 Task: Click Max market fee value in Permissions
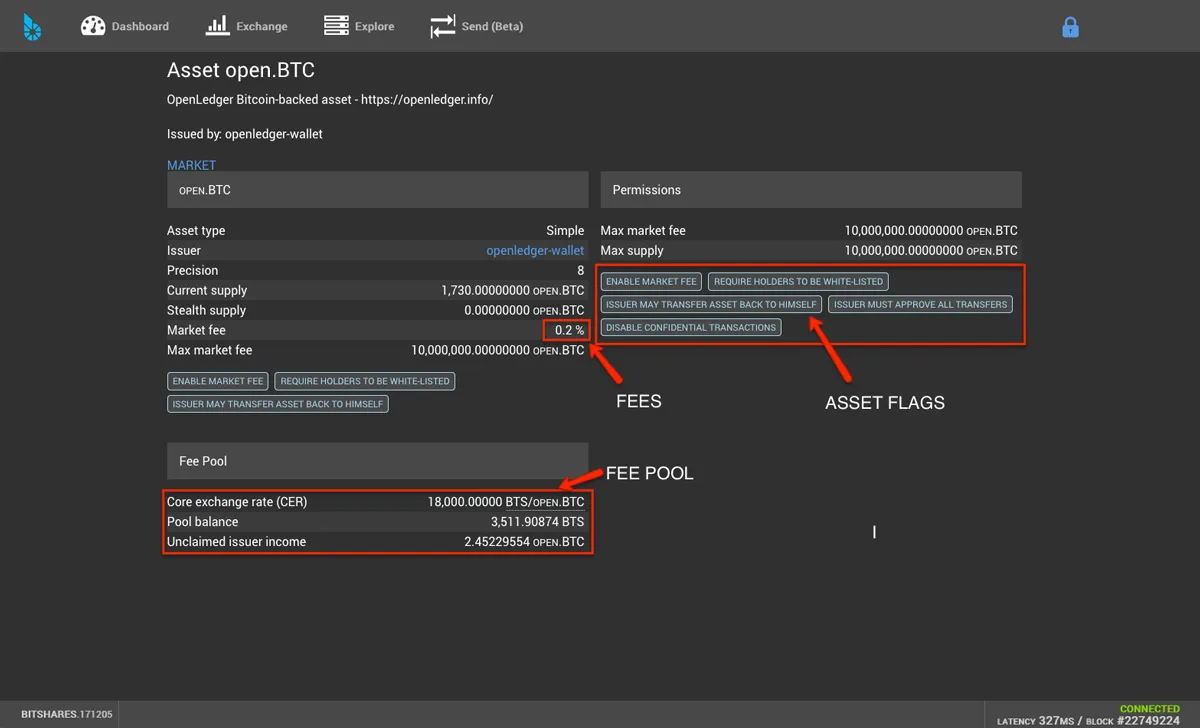point(931,230)
